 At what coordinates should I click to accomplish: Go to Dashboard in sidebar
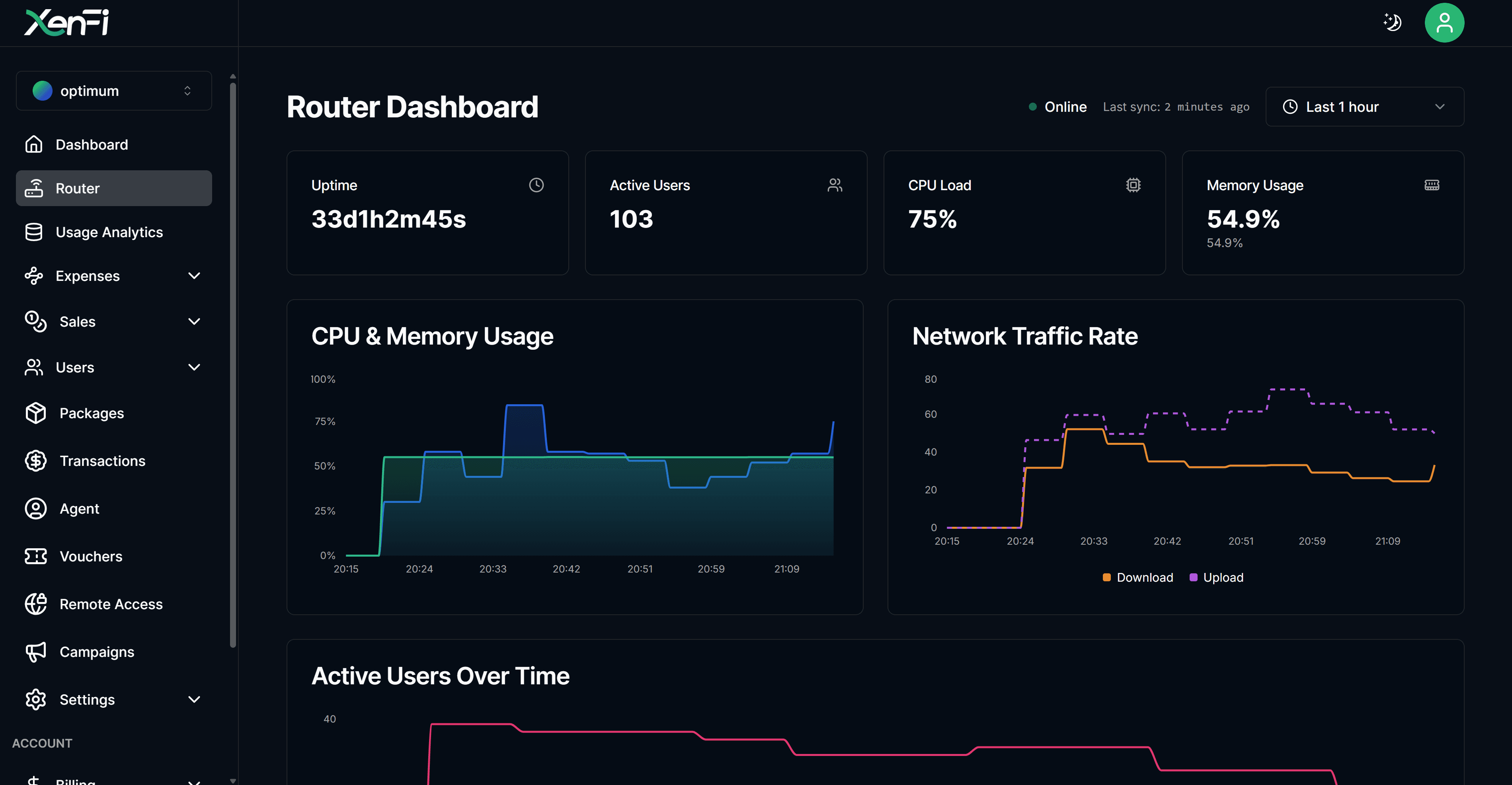tap(114, 144)
